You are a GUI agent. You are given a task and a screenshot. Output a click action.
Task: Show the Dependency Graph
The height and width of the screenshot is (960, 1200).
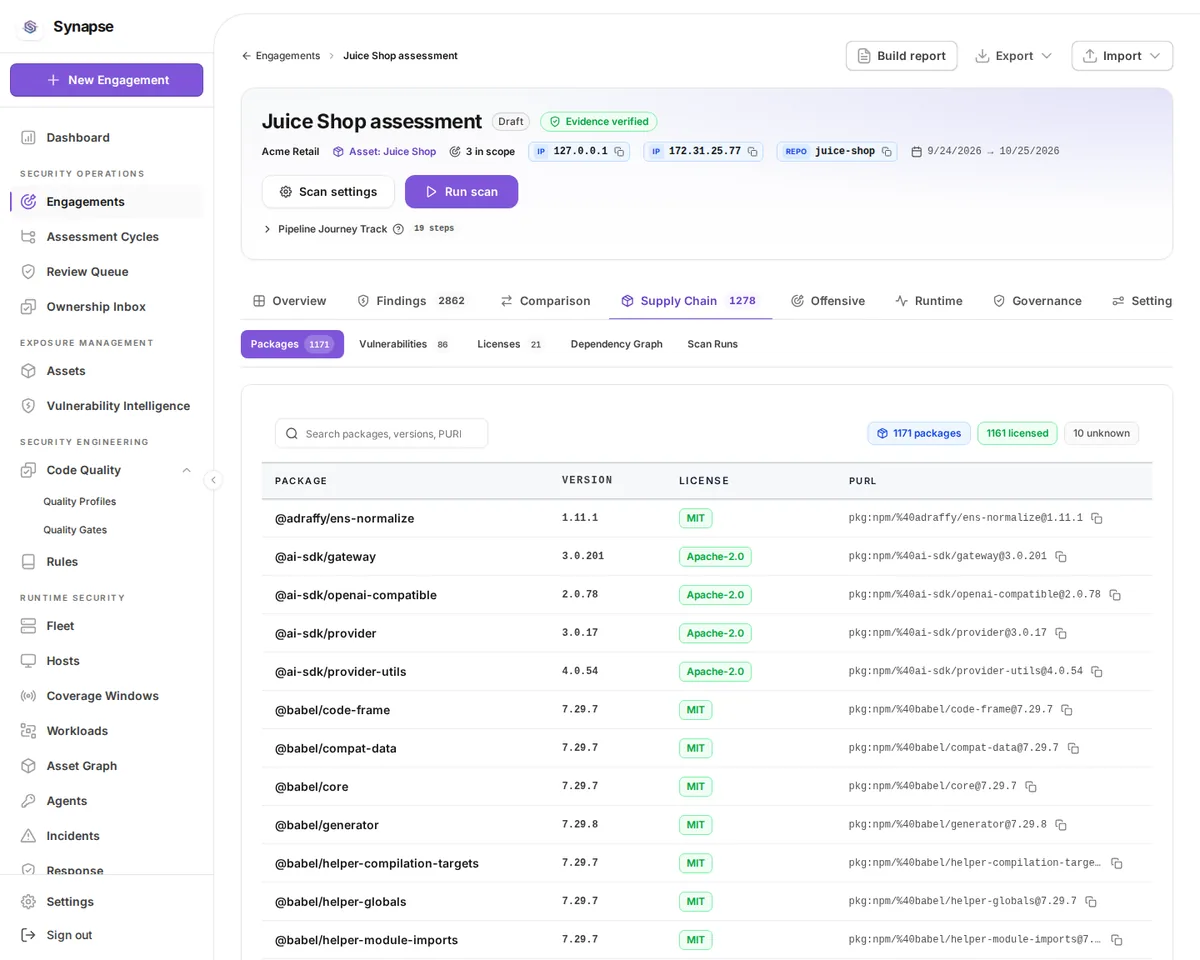[x=616, y=344]
